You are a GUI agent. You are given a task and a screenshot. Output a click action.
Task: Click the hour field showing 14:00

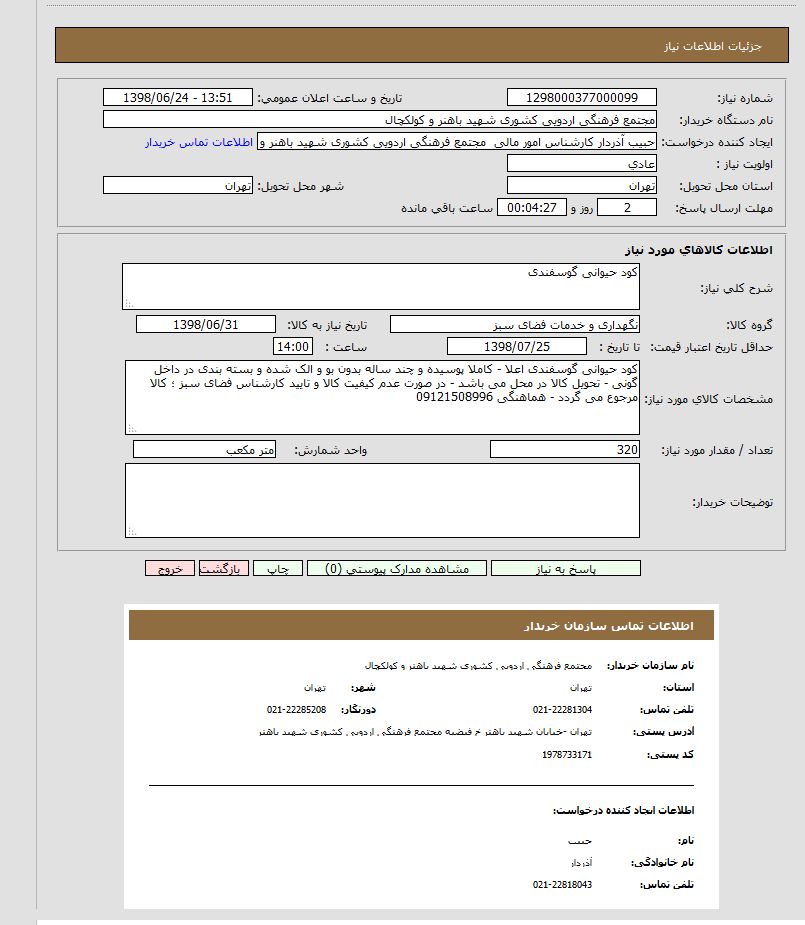click(x=292, y=346)
